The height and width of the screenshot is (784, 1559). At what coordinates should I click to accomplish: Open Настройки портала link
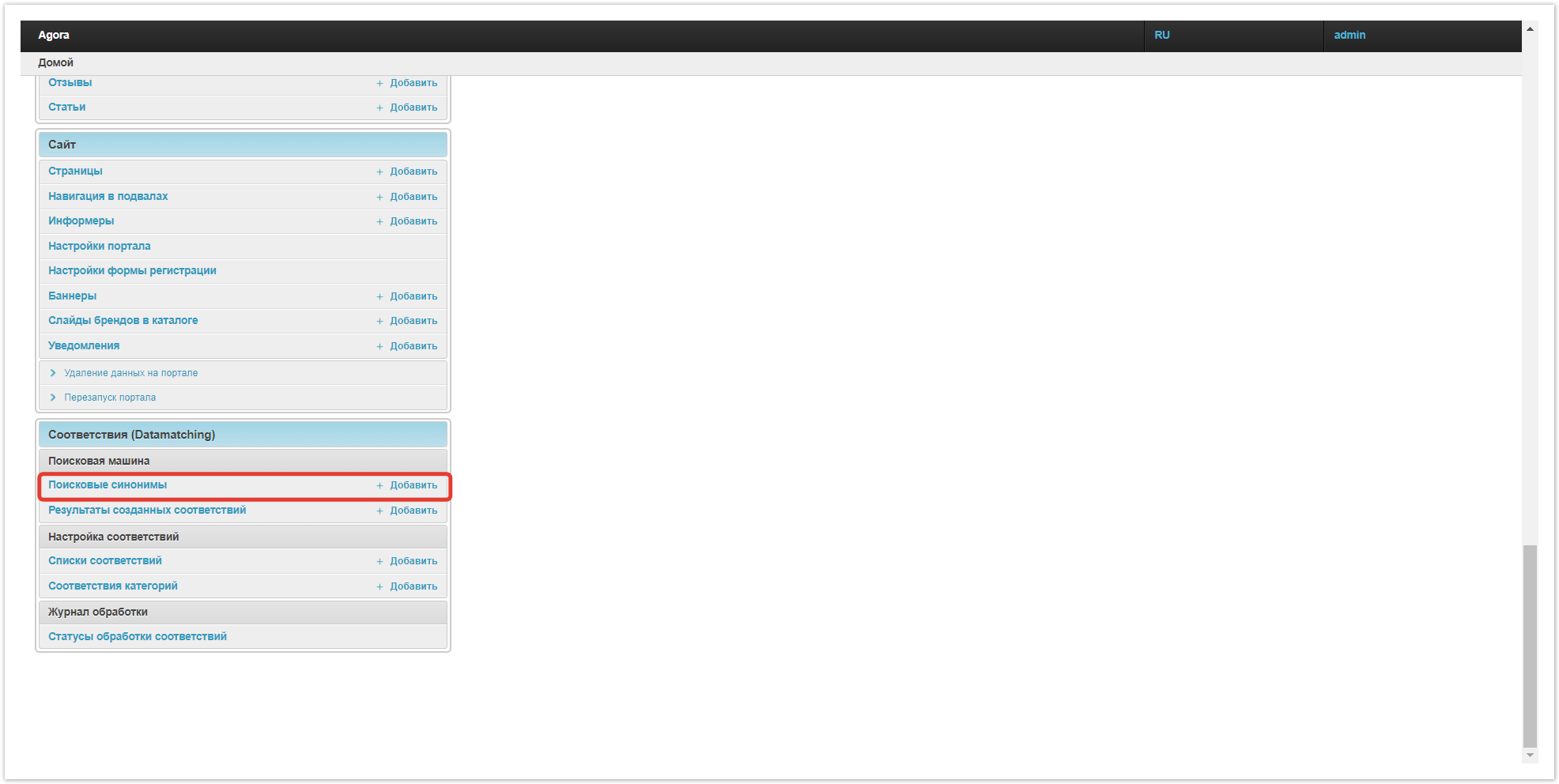99,246
